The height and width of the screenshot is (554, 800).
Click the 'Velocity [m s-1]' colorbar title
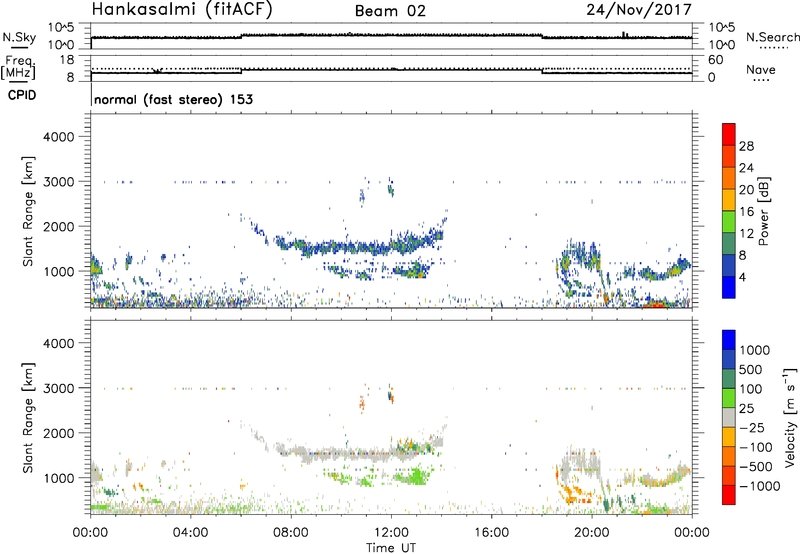click(790, 417)
